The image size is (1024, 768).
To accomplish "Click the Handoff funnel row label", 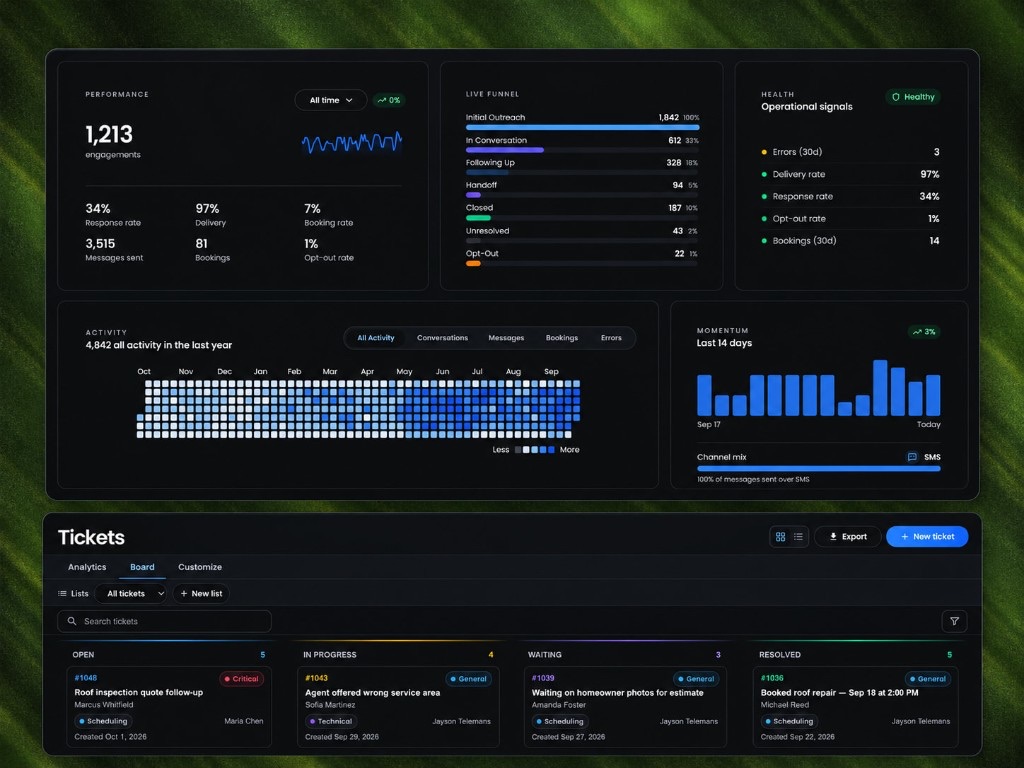I will click(x=481, y=185).
